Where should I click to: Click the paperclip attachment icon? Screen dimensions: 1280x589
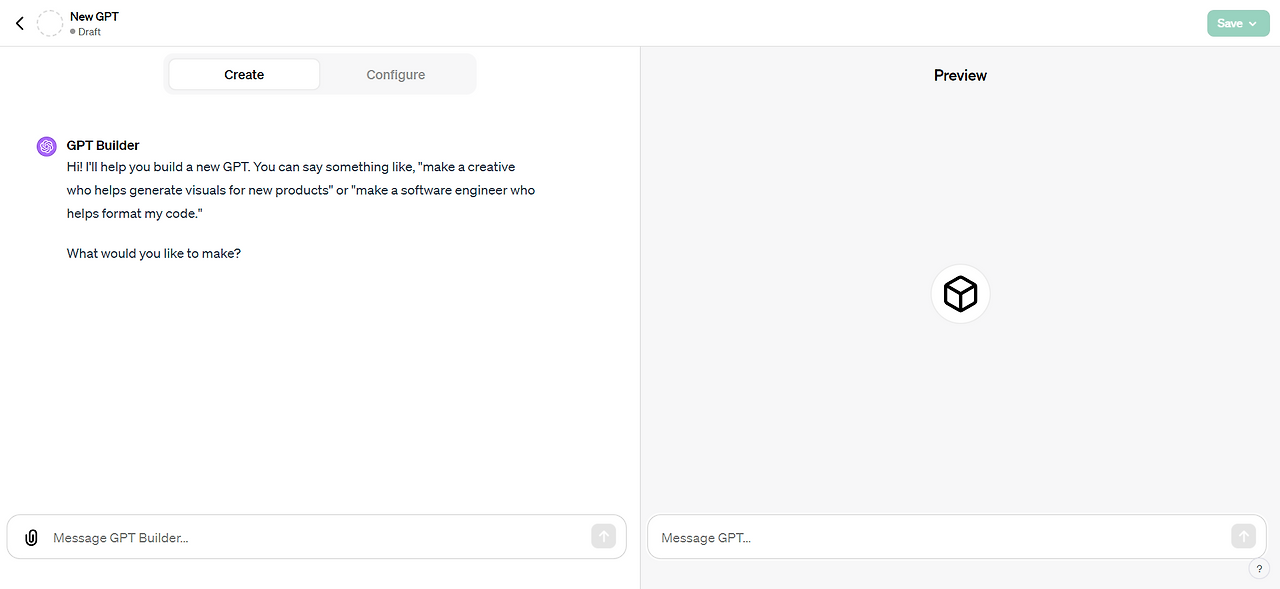tap(31, 537)
